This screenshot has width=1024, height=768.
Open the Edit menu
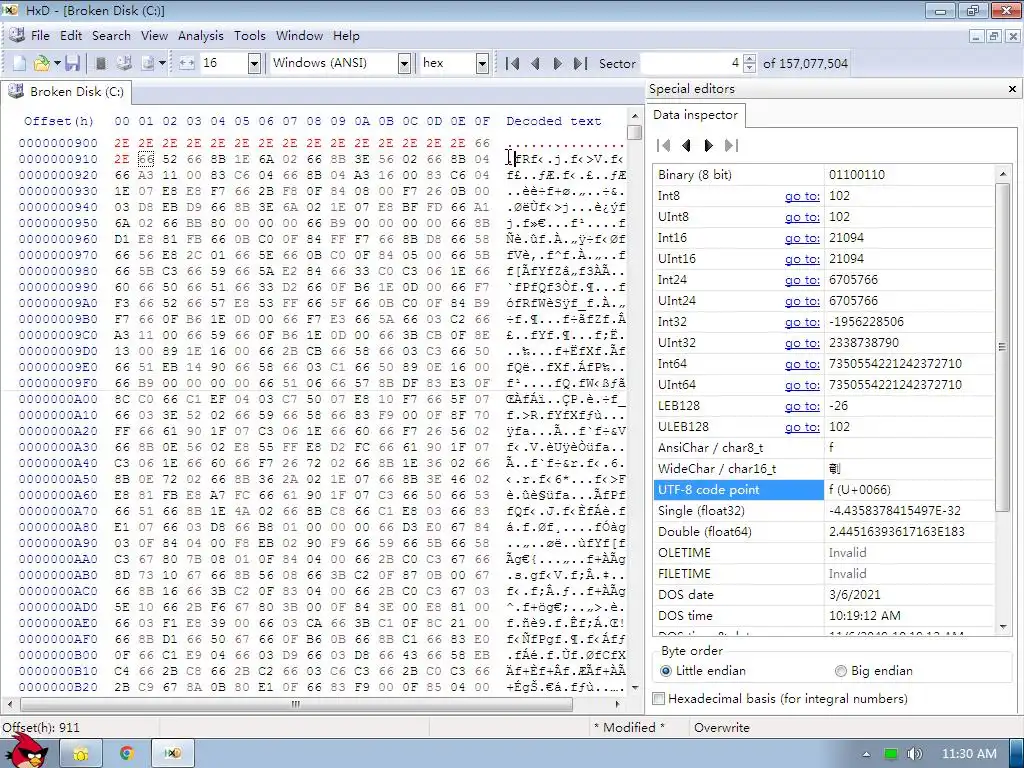point(71,36)
